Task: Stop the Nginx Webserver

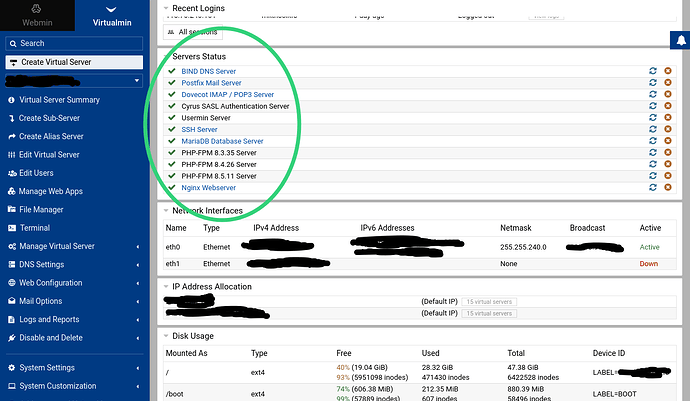Action: click(x=668, y=188)
